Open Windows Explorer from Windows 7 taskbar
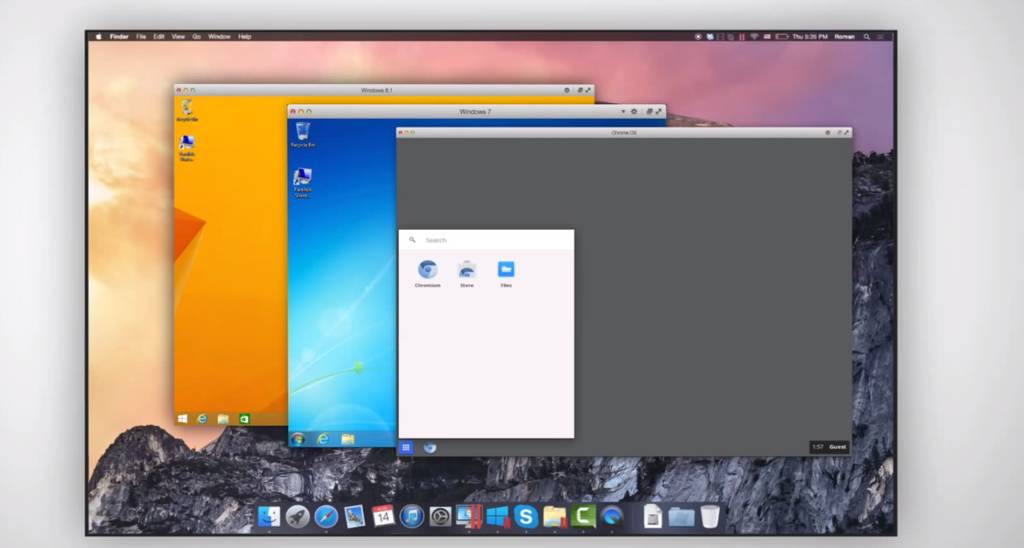The height and width of the screenshot is (548, 1024). point(347,439)
